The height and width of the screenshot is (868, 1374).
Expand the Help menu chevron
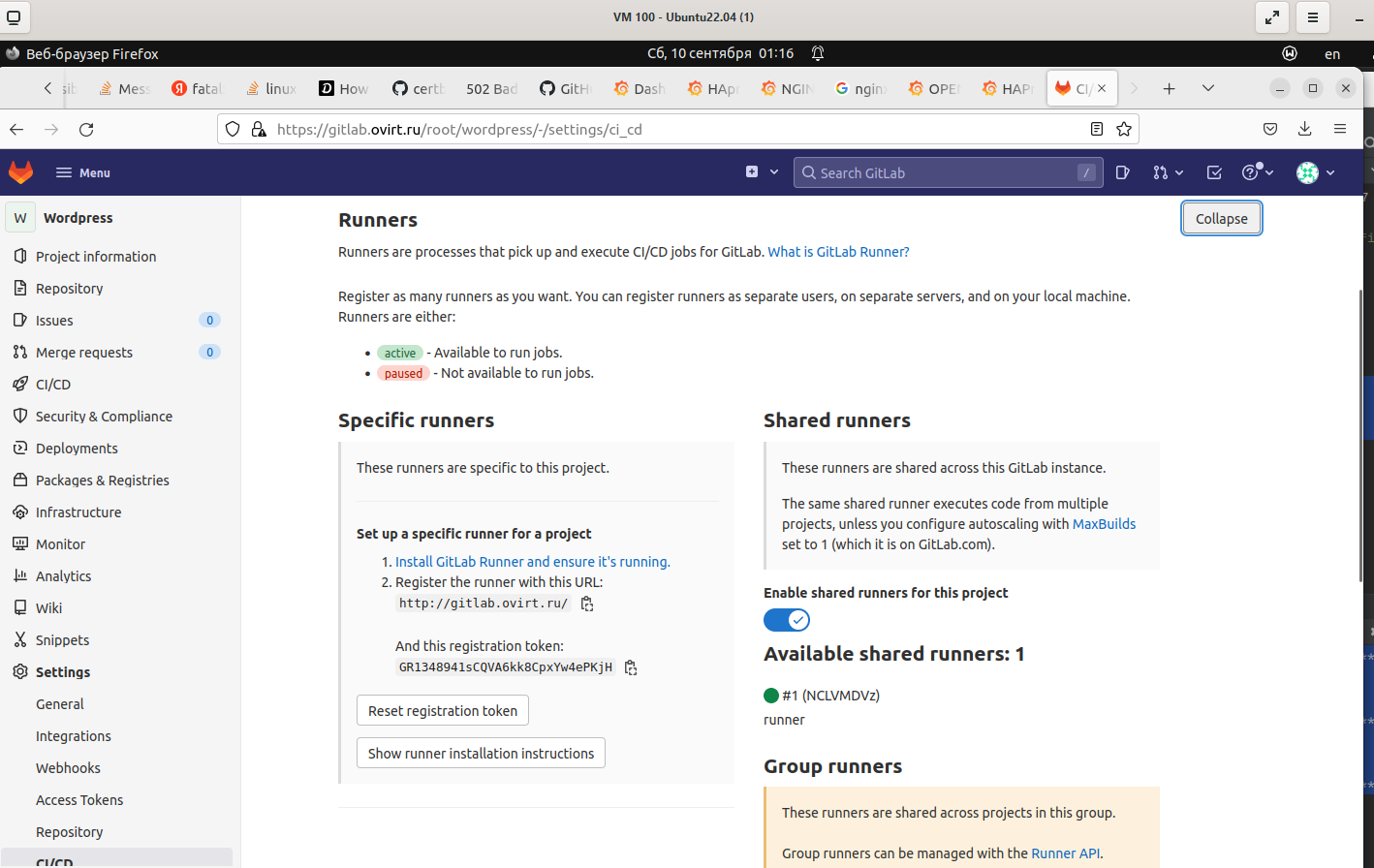[x=1269, y=172]
